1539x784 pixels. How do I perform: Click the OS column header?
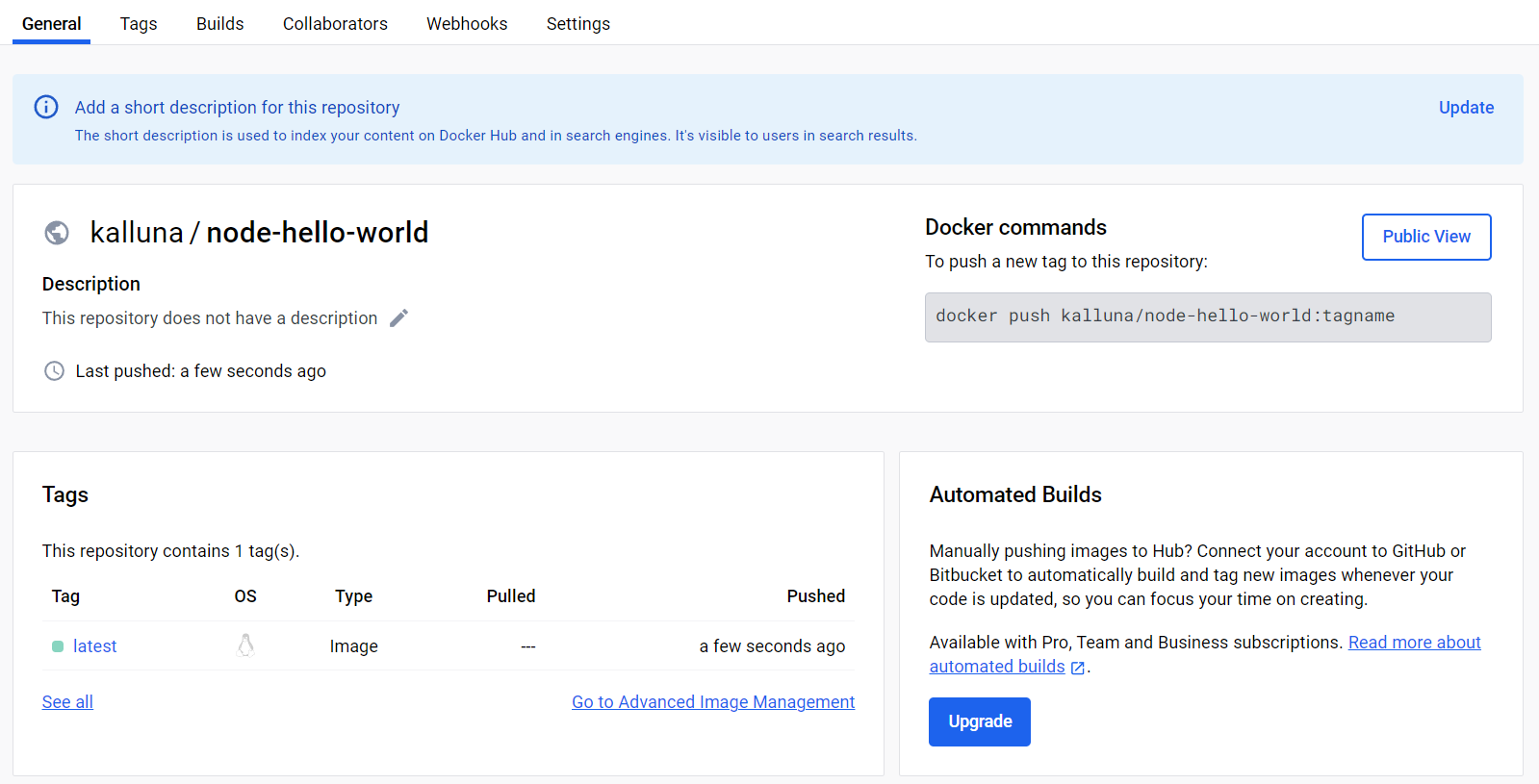245,596
